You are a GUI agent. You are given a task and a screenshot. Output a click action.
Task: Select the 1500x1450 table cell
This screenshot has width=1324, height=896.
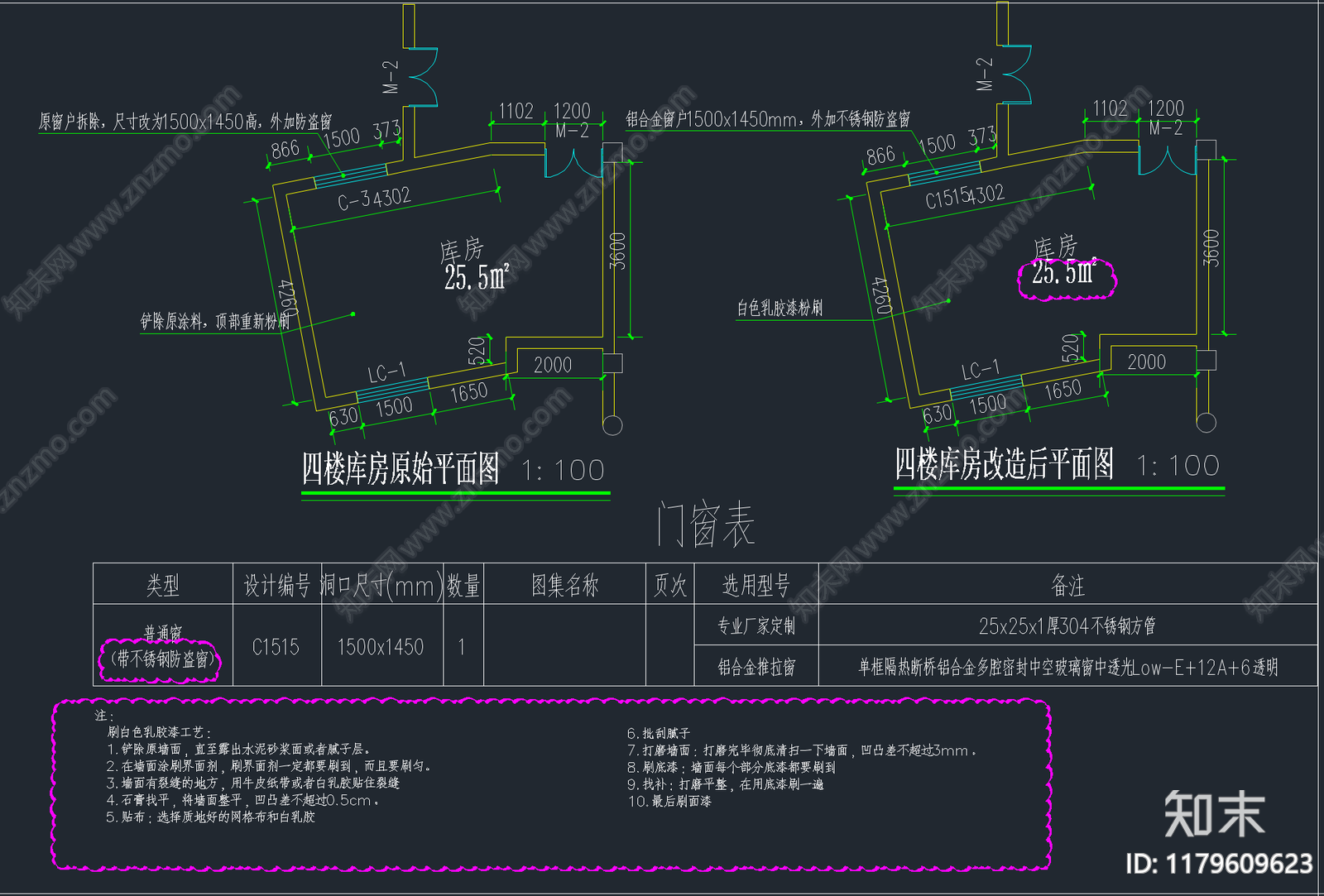click(381, 647)
